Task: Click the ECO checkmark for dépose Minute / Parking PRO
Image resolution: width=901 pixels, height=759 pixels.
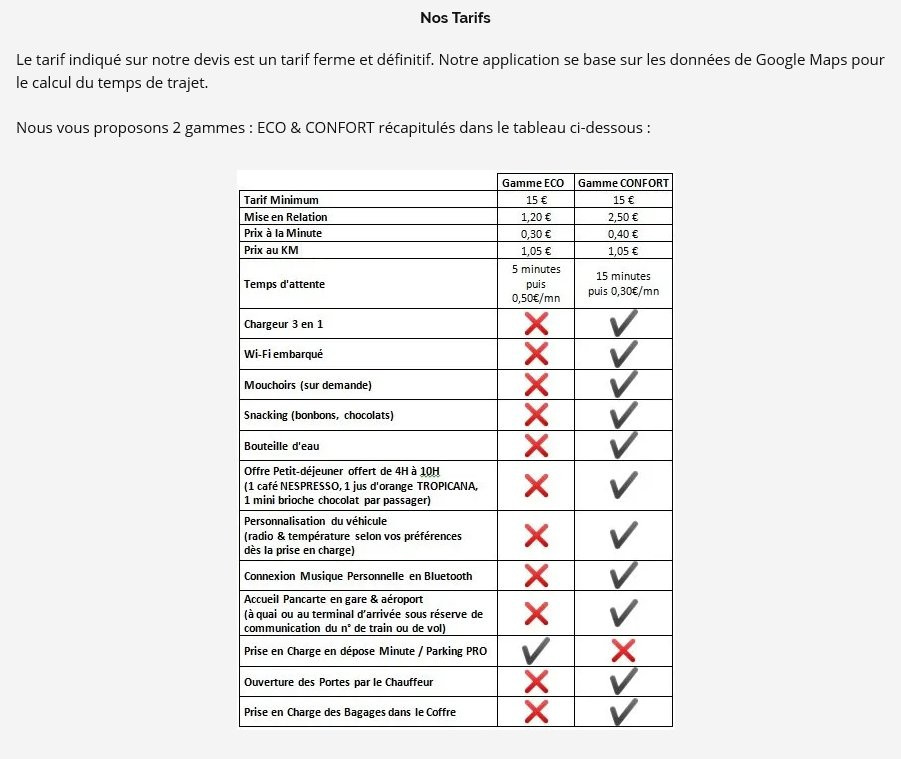Action: click(x=536, y=651)
